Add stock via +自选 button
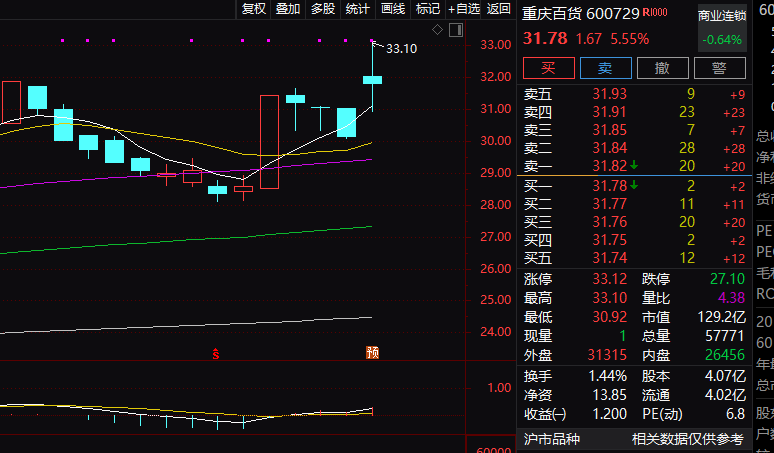The image size is (774, 453). 464,9
